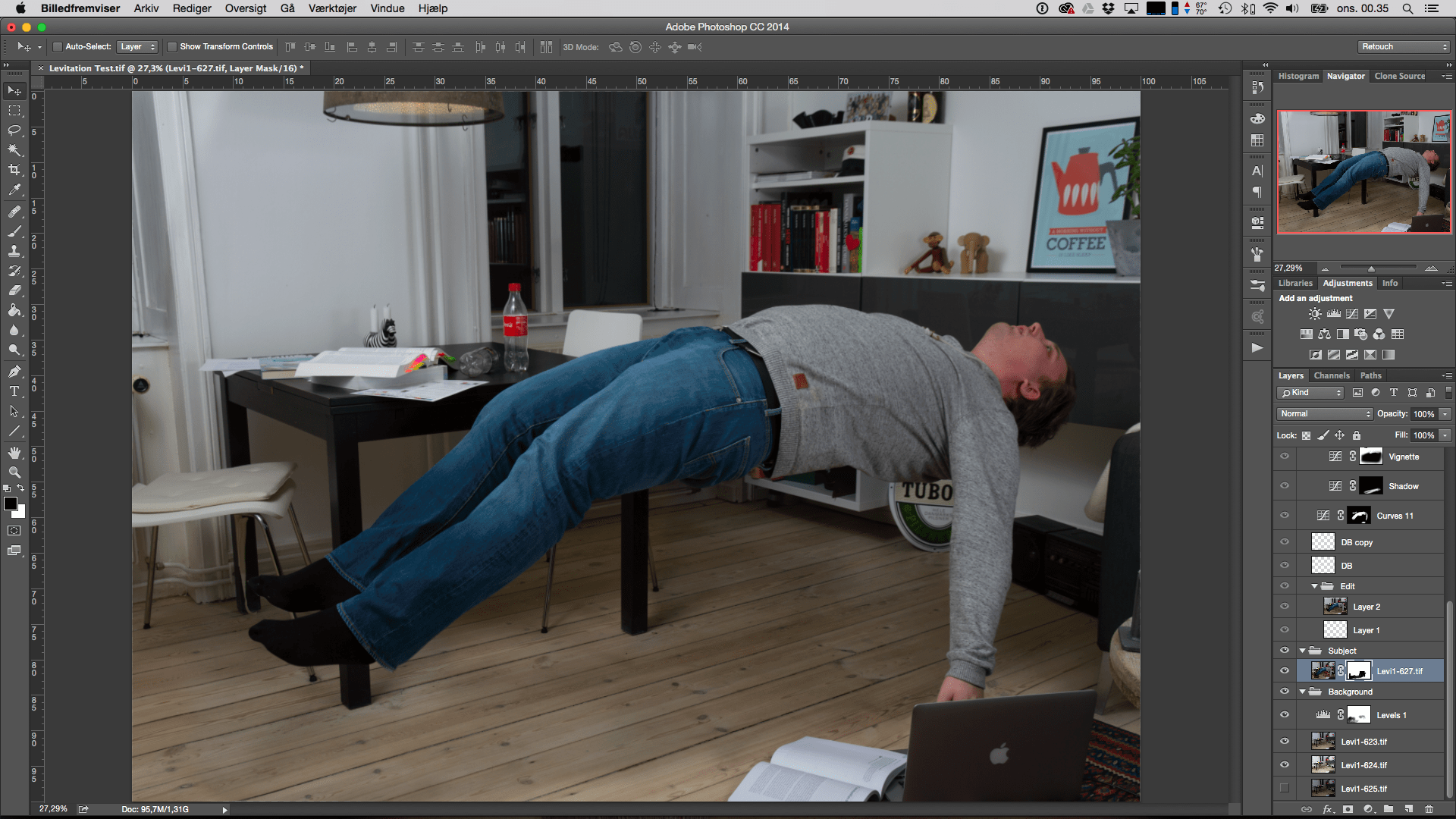Click the foreground color swatch

coord(11,504)
